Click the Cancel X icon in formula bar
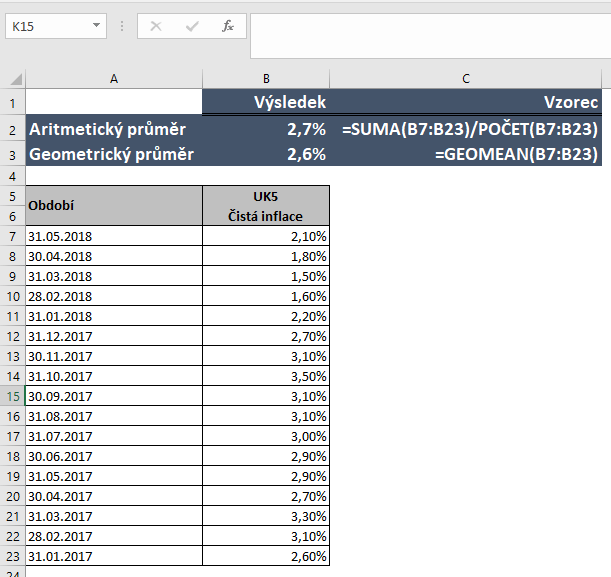The image size is (611, 577). tap(156, 26)
